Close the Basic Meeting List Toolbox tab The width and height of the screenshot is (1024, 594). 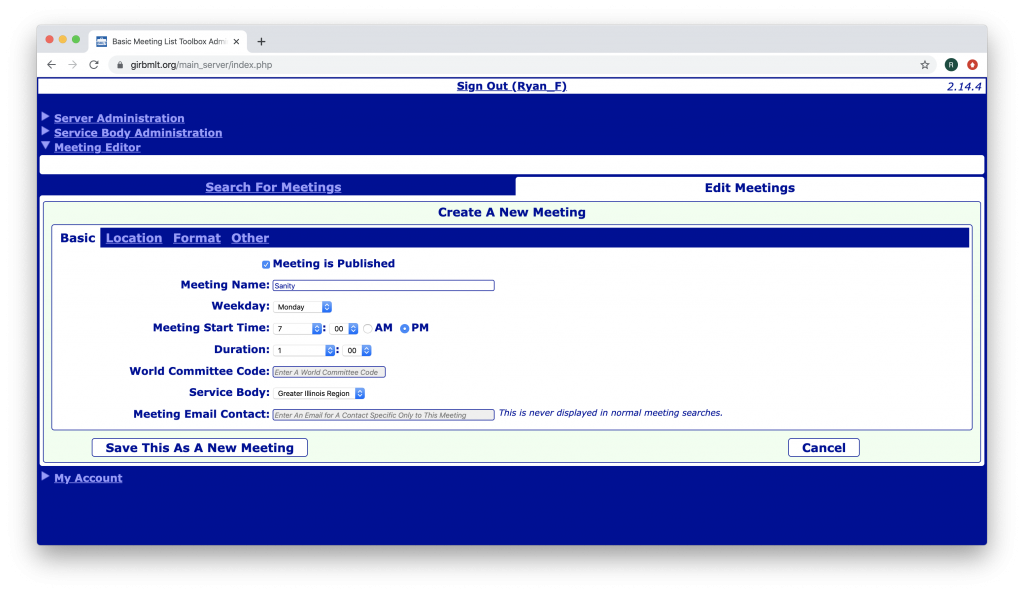pos(236,41)
